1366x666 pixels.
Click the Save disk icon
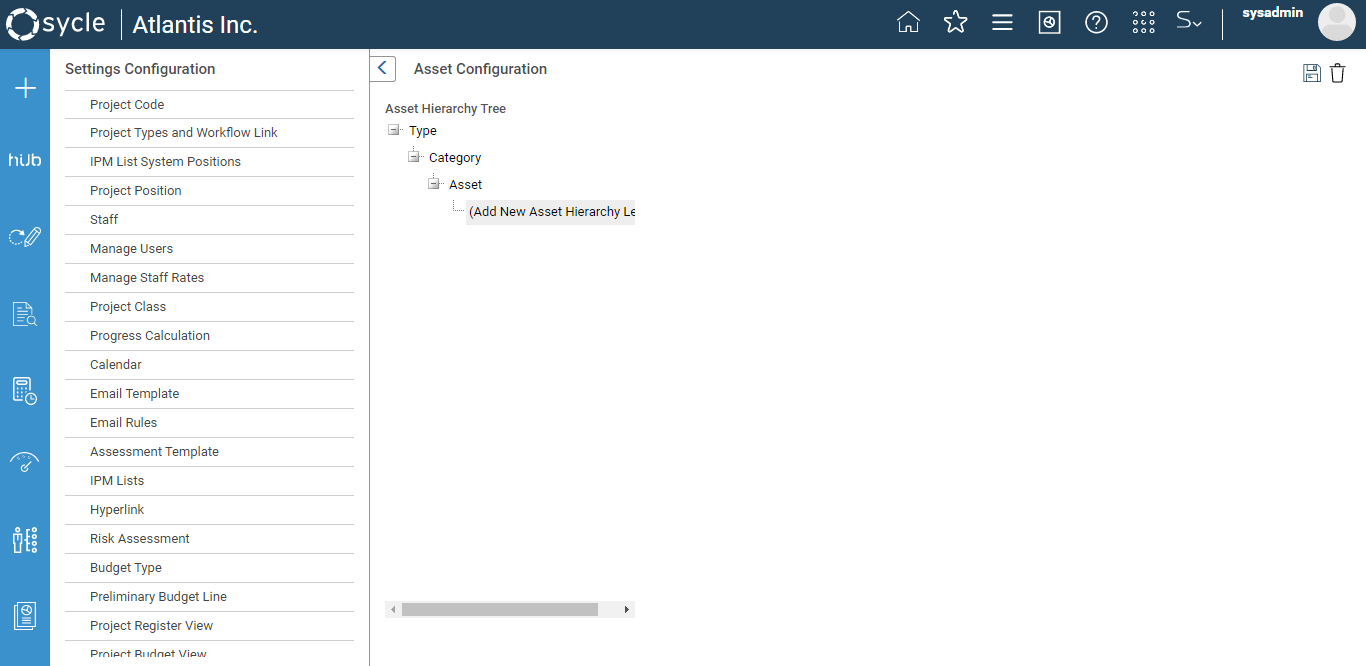tap(1312, 73)
